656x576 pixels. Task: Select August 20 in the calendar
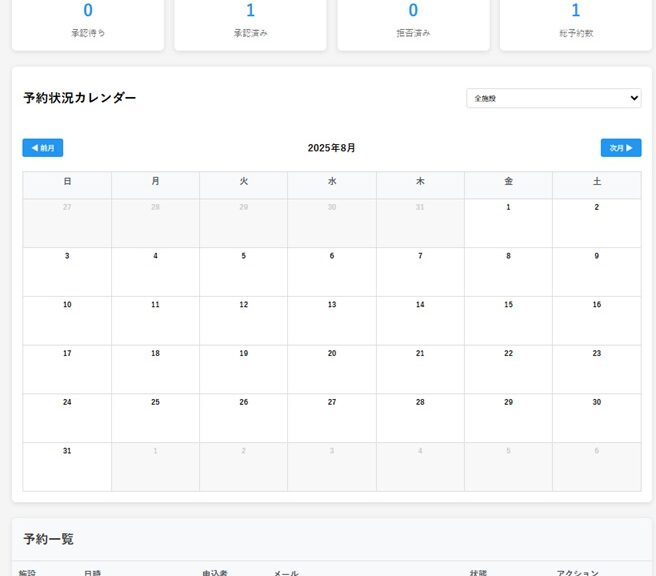click(332, 369)
